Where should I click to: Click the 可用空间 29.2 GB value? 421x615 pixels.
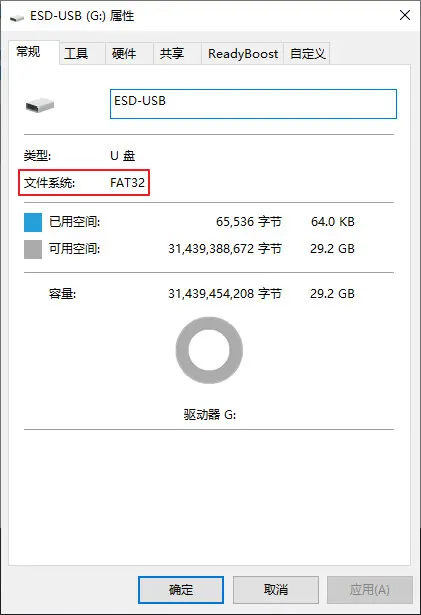pos(332,249)
